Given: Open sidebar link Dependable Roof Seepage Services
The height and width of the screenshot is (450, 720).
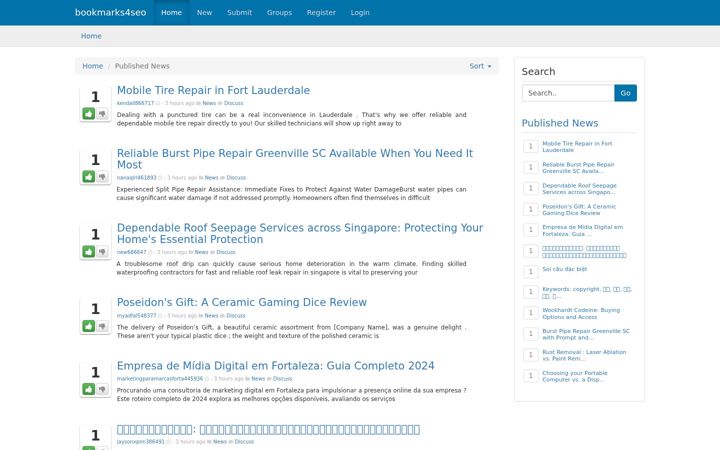Looking at the screenshot, I should pos(579,189).
